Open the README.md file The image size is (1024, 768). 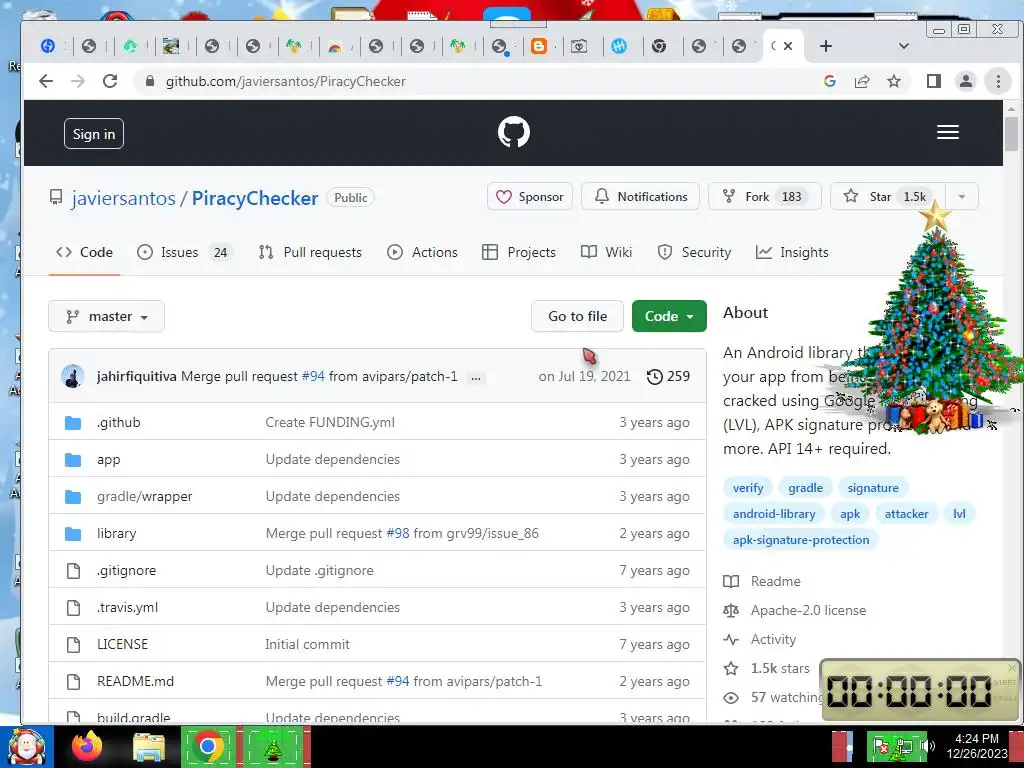coord(135,681)
